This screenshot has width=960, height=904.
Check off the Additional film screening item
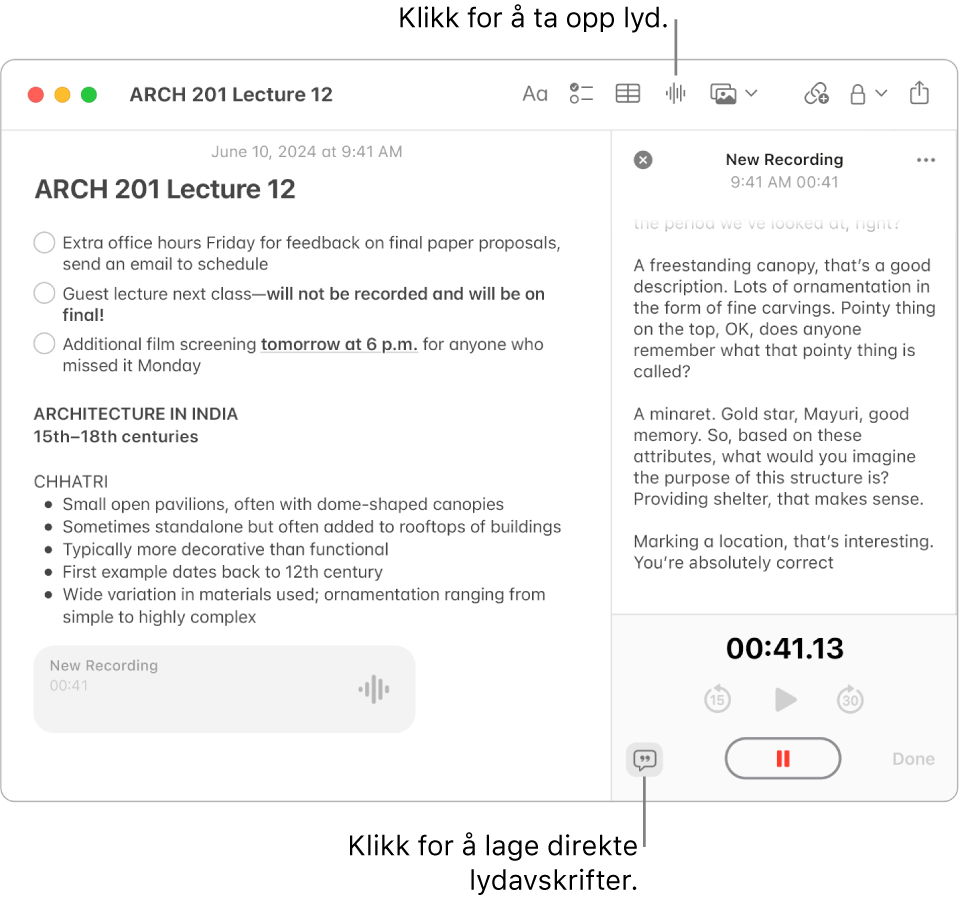[44, 343]
